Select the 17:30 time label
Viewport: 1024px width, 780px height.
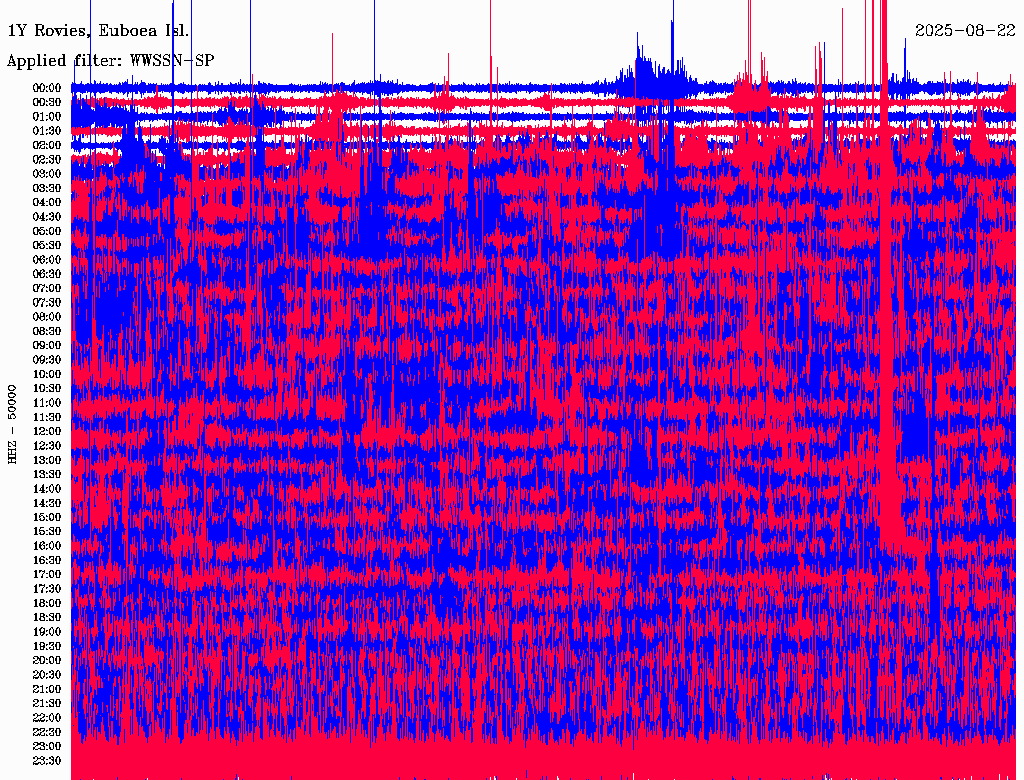coord(47,589)
